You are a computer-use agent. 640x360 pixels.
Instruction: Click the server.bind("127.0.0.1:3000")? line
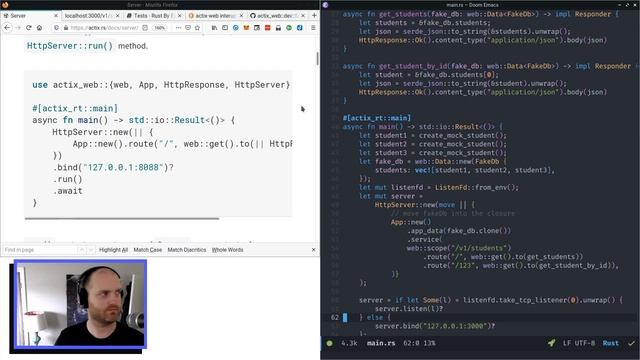tap(435, 326)
